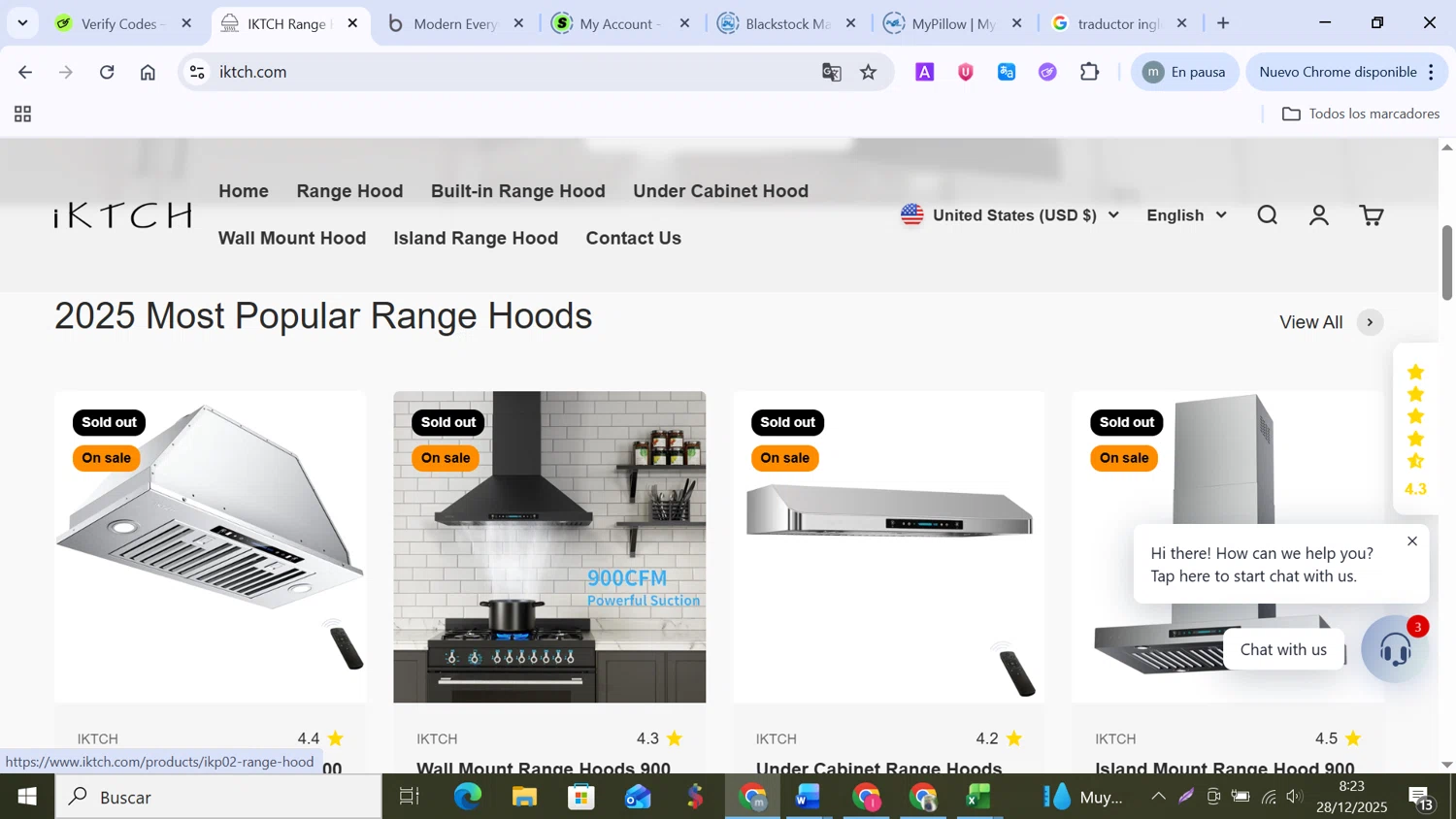This screenshot has height=819, width=1456.
Task: Open the under cabinet hood product image
Action: (889, 547)
